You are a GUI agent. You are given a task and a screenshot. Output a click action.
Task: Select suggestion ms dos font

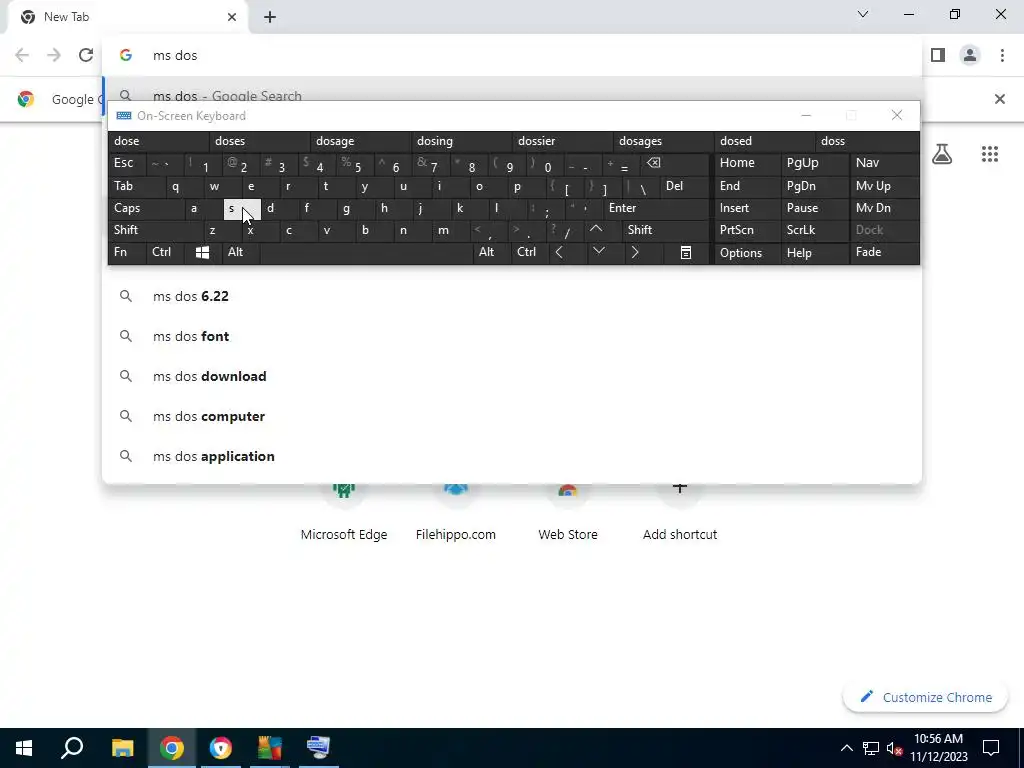511,336
